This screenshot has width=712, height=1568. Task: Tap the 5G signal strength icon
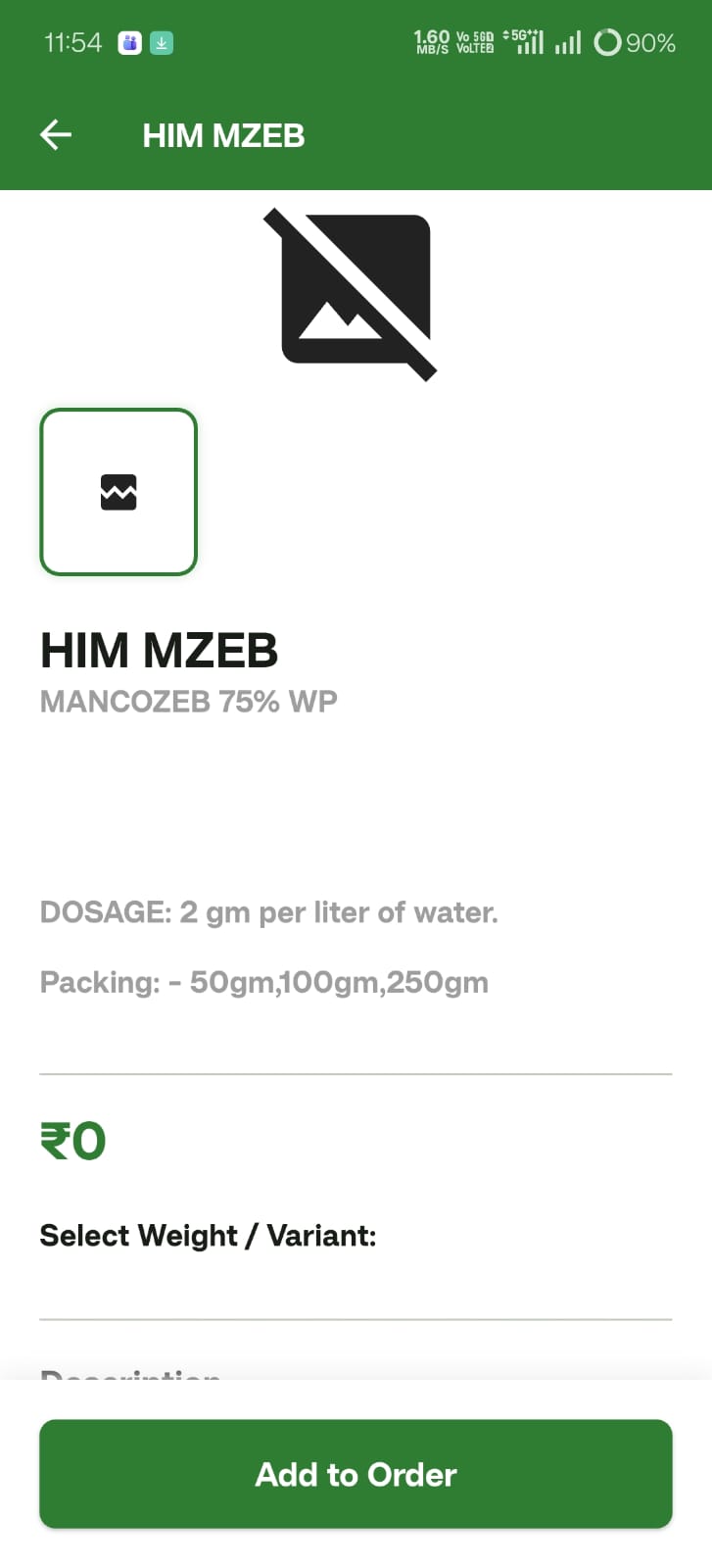524,42
